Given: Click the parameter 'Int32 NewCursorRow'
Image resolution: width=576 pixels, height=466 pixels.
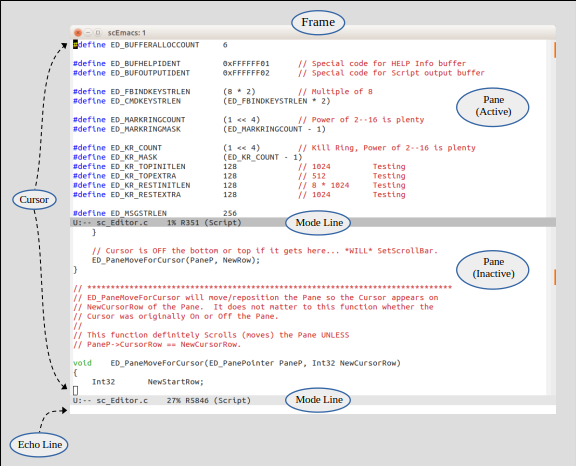Looking at the screenshot, I should point(354,363).
